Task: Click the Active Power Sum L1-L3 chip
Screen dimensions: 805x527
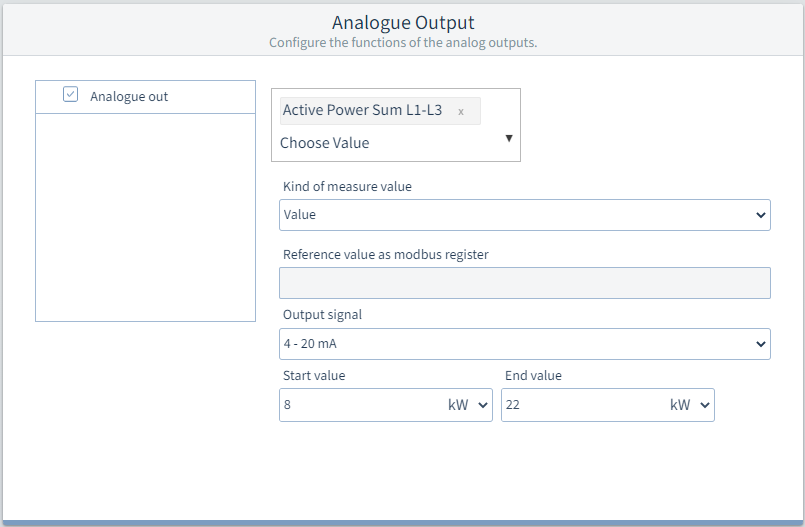Action: (x=380, y=111)
